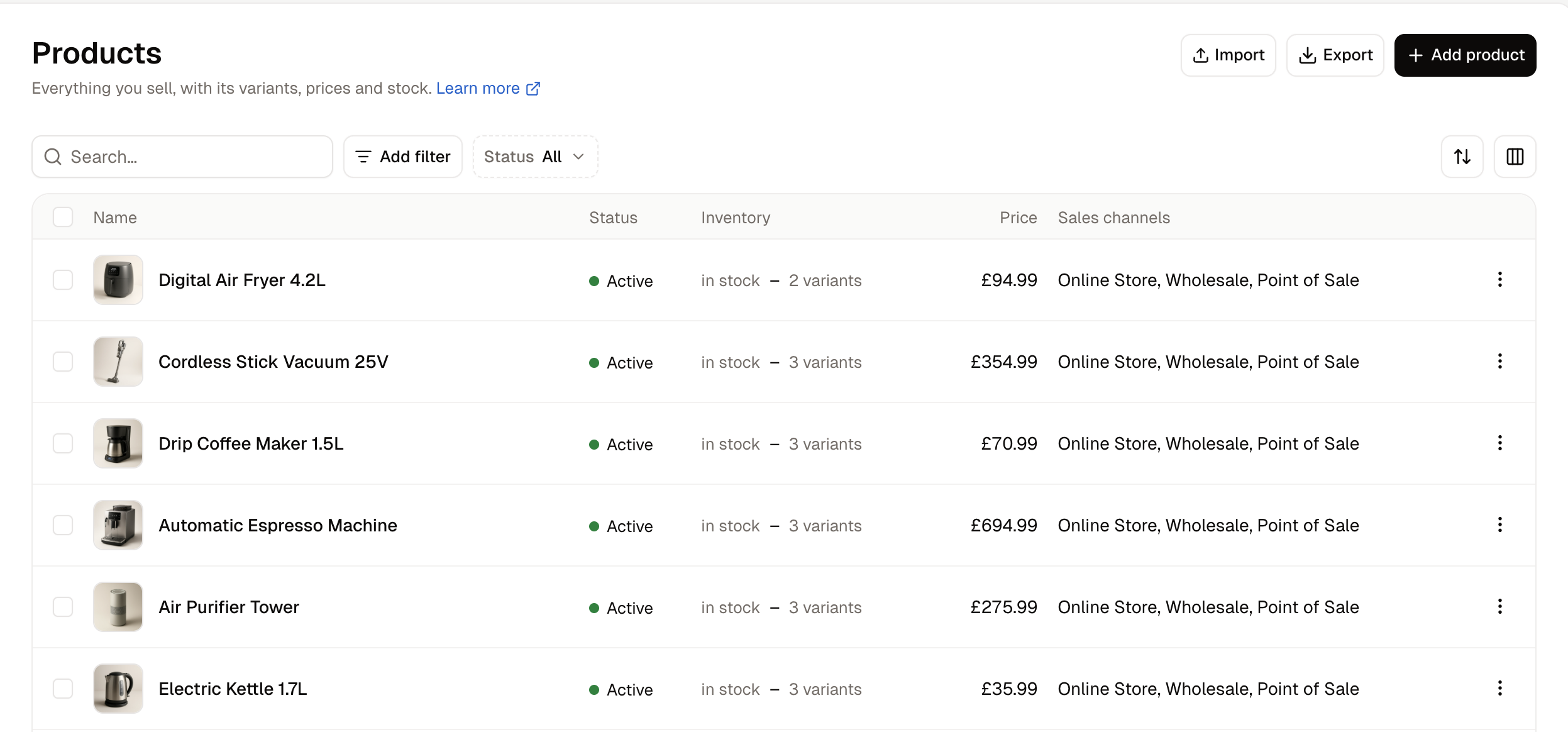The width and height of the screenshot is (1568, 732).
Task: Open row actions menu for Digital Air Fryer 4.2L
Action: coord(1499,279)
